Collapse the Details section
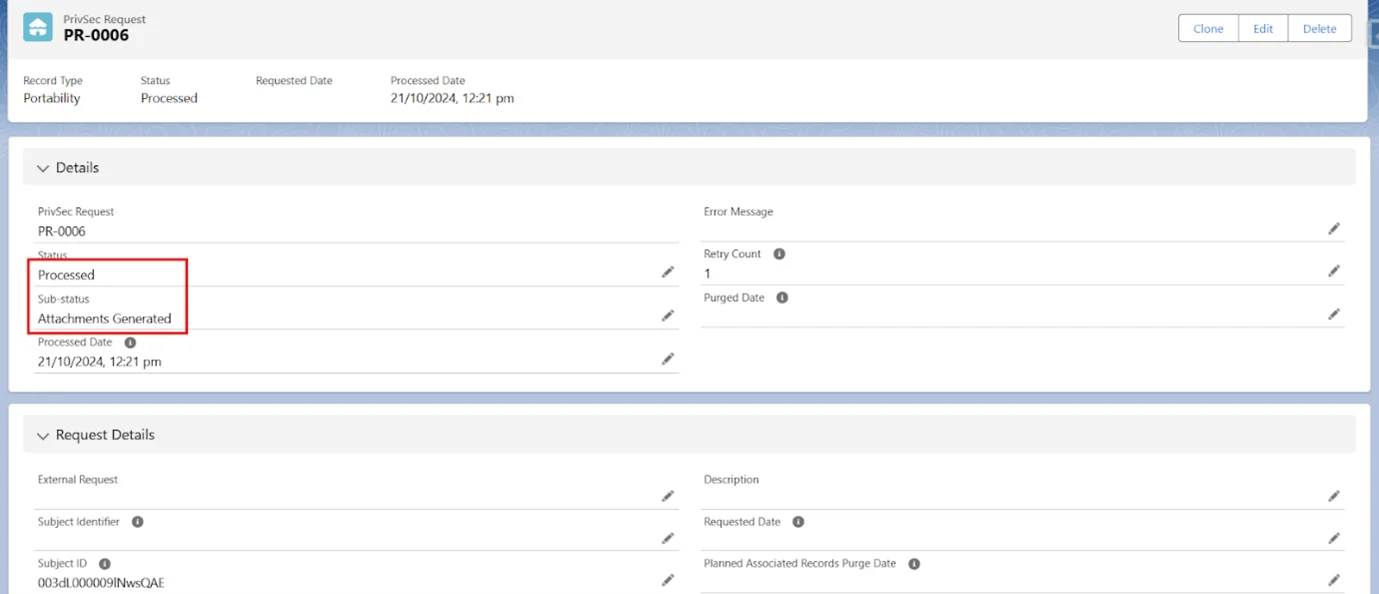The width and height of the screenshot is (1379, 594). 43,168
